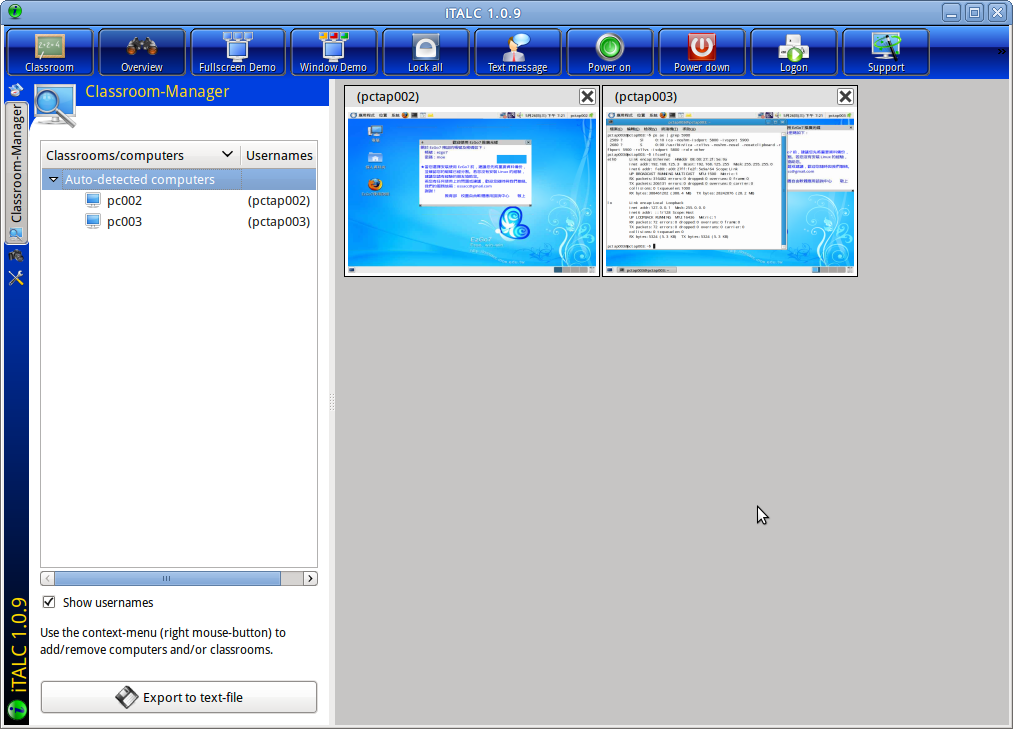Start a Window Demo
The image size is (1013, 729).
[333, 52]
